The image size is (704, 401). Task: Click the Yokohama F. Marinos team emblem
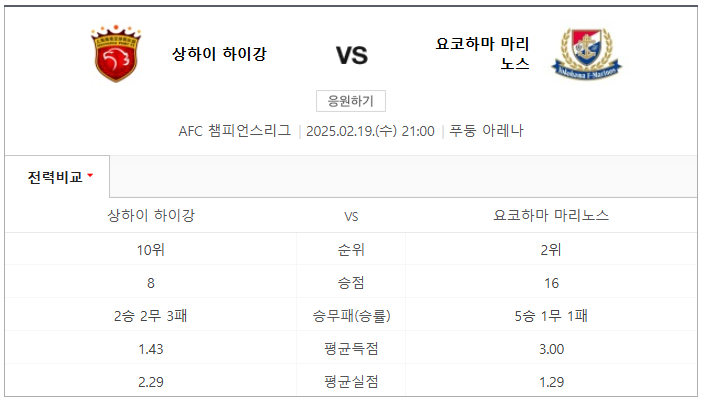586,54
